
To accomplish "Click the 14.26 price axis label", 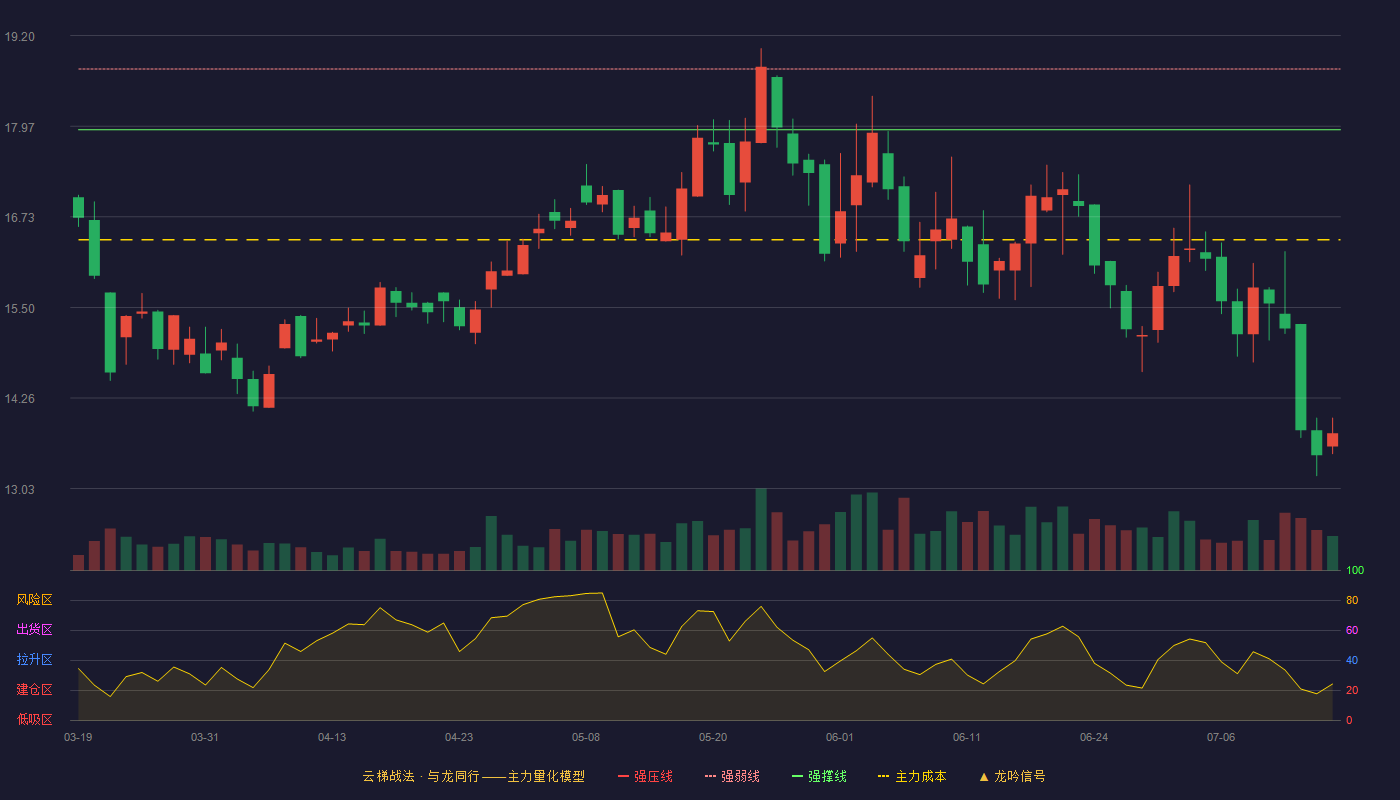I will (19, 399).
